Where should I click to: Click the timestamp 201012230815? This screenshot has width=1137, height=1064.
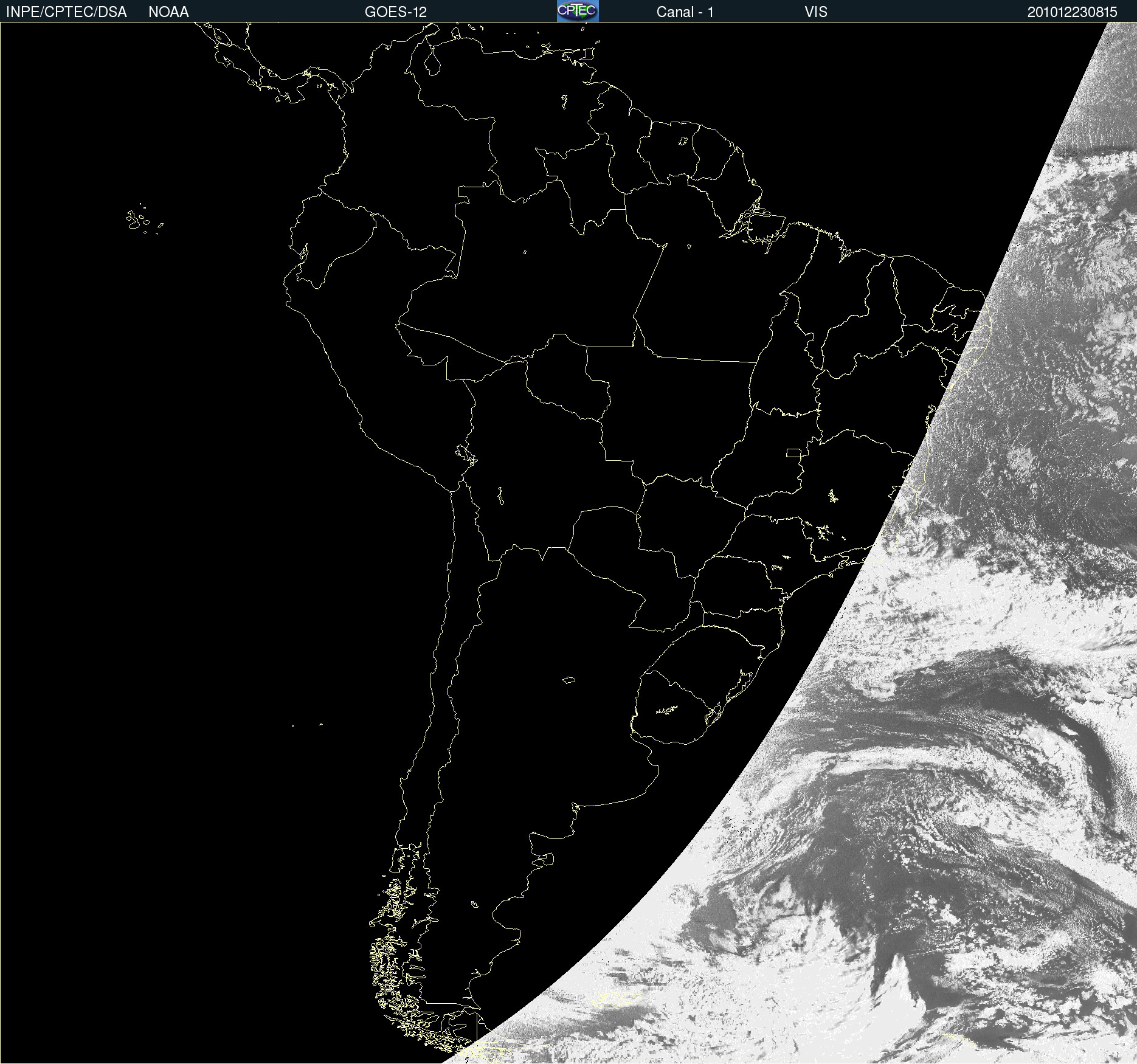click(1073, 12)
